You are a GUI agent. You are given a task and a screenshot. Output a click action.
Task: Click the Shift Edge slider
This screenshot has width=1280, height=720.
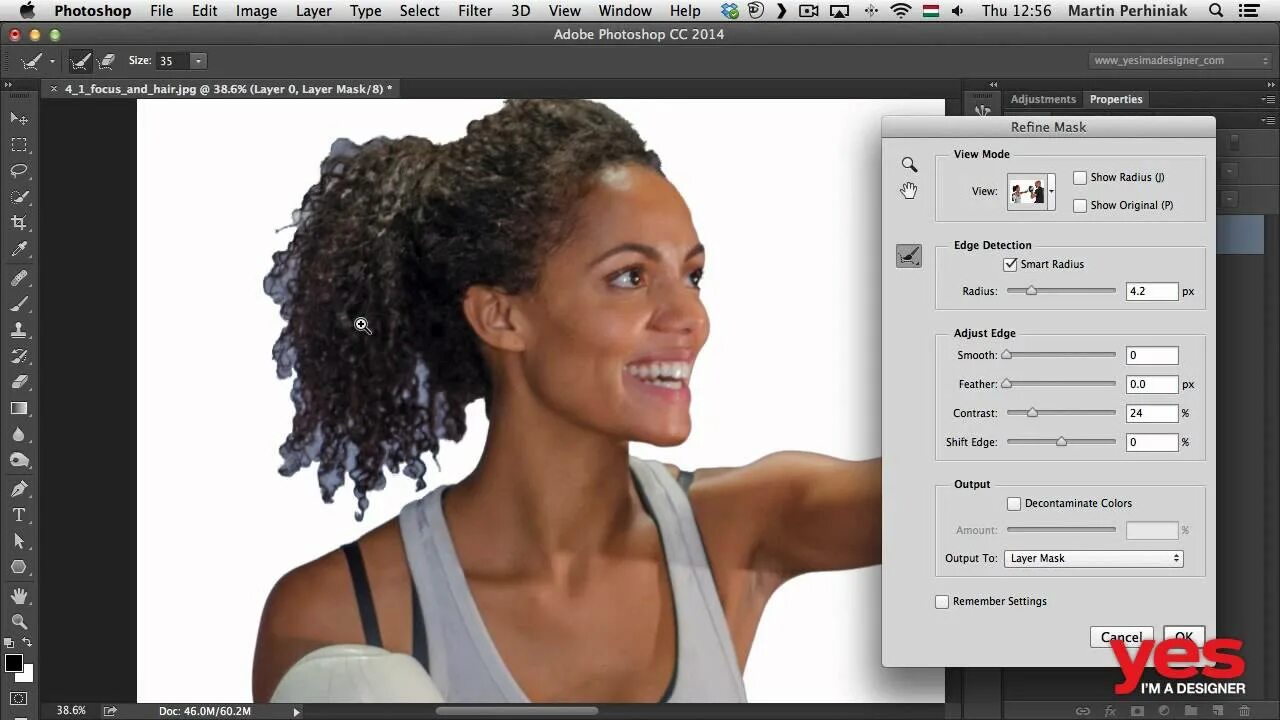click(x=1061, y=442)
